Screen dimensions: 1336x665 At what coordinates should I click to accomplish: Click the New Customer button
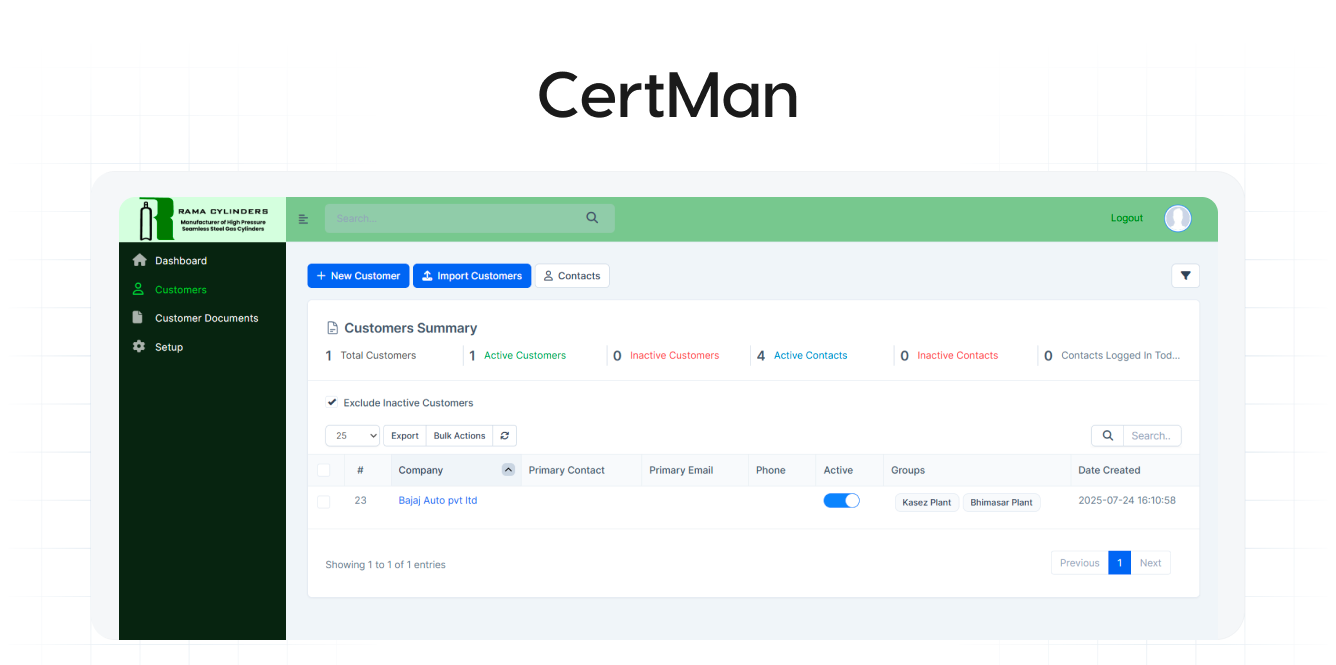click(358, 276)
